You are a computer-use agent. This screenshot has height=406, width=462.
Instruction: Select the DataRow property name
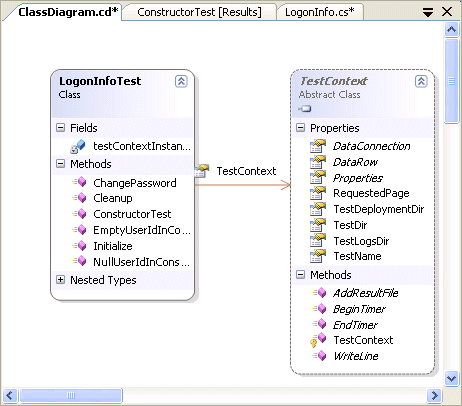pos(355,162)
